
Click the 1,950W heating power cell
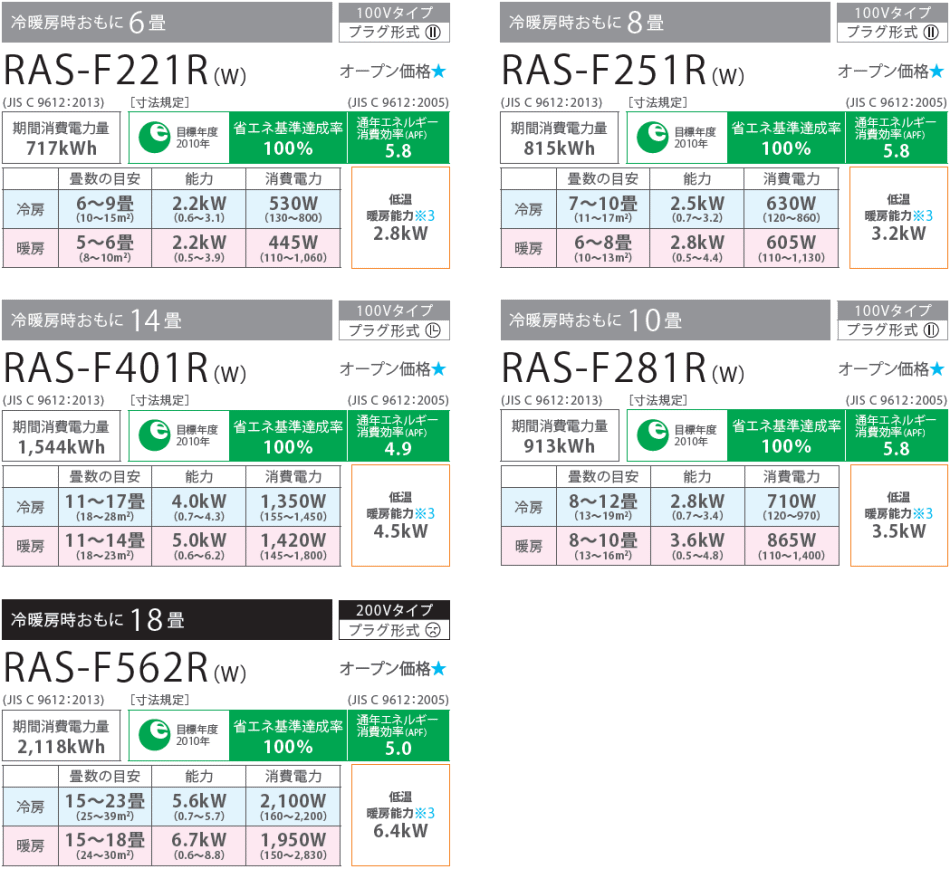293,845
